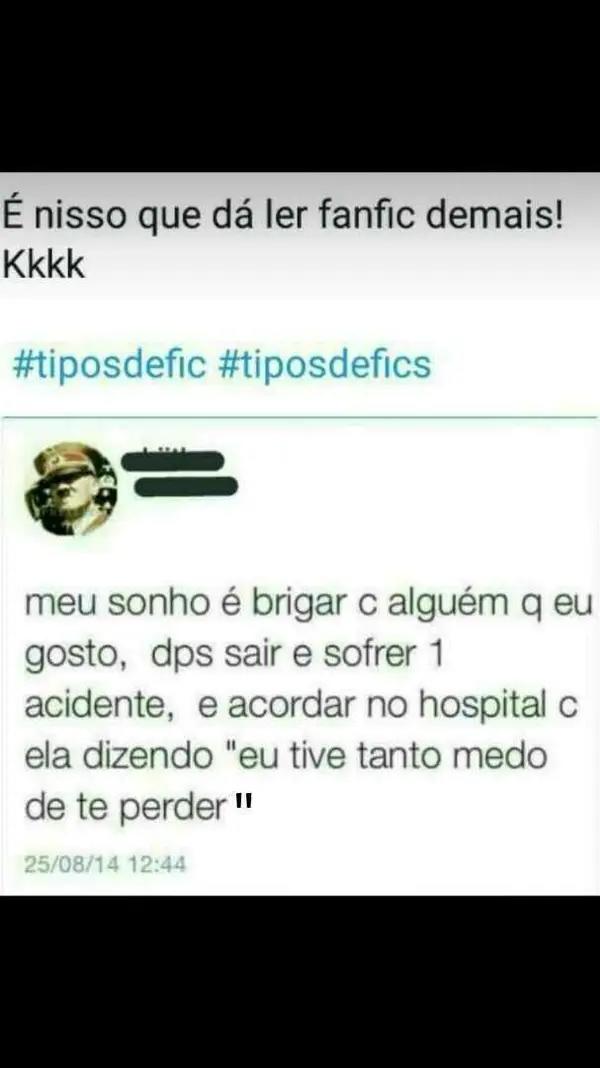The image size is (600, 1068).
Task: Click the caption "É nisso que dá ler fanfic demais!"
Action: pyautogui.click(x=283, y=215)
